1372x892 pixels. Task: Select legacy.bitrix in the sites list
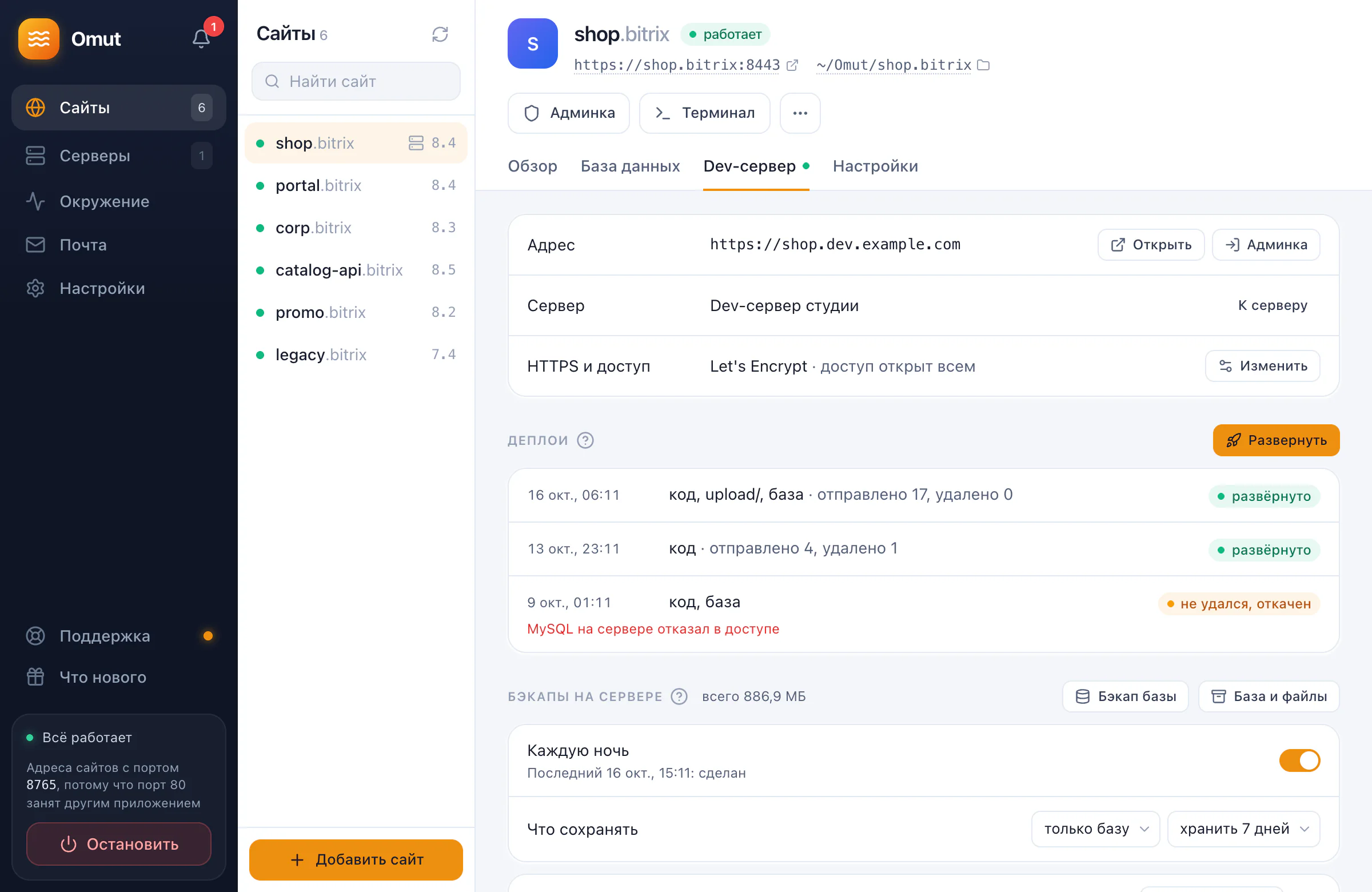pyautogui.click(x=356, y=355)
